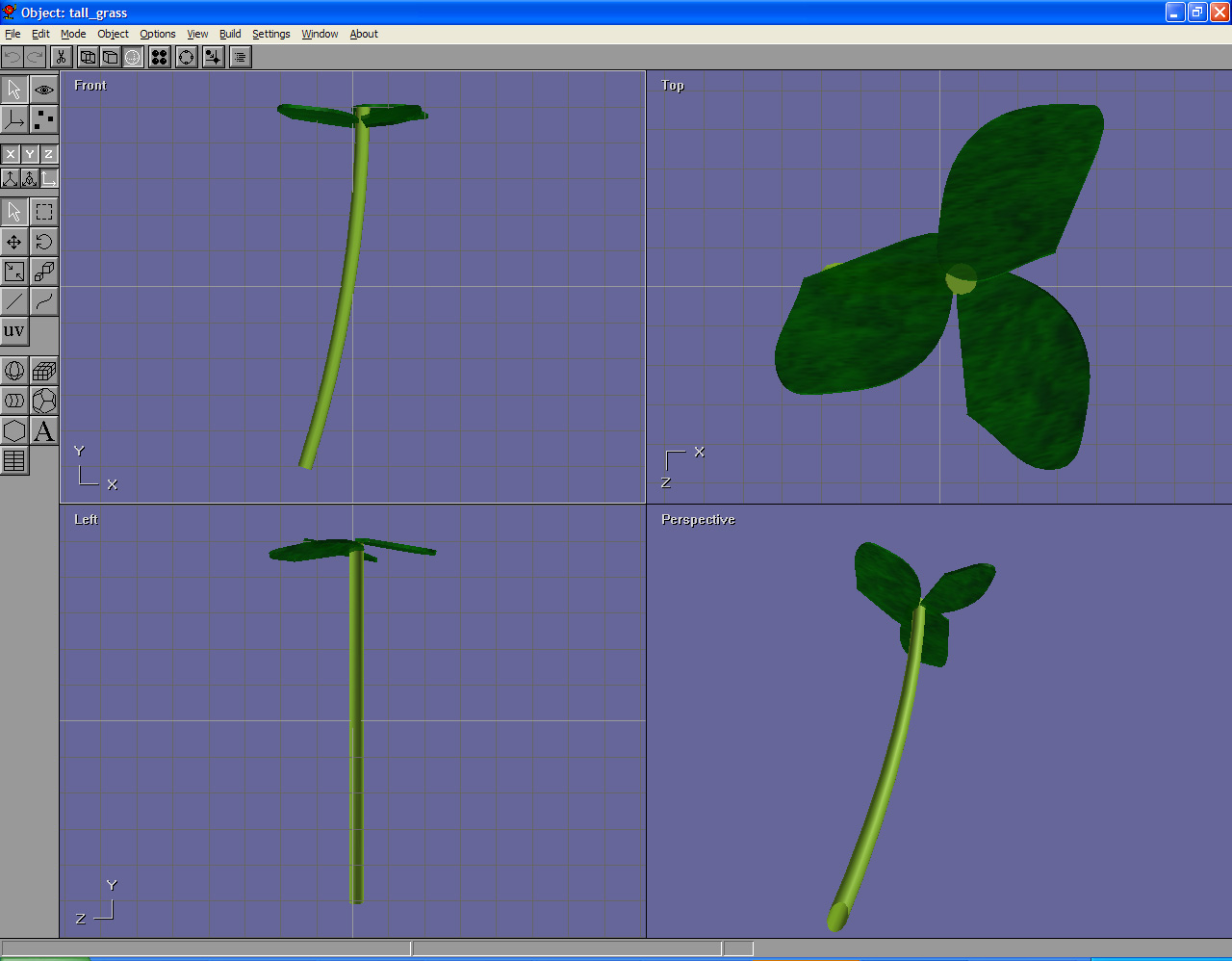Activate the four-viewport layout button

tap(160, 57)
